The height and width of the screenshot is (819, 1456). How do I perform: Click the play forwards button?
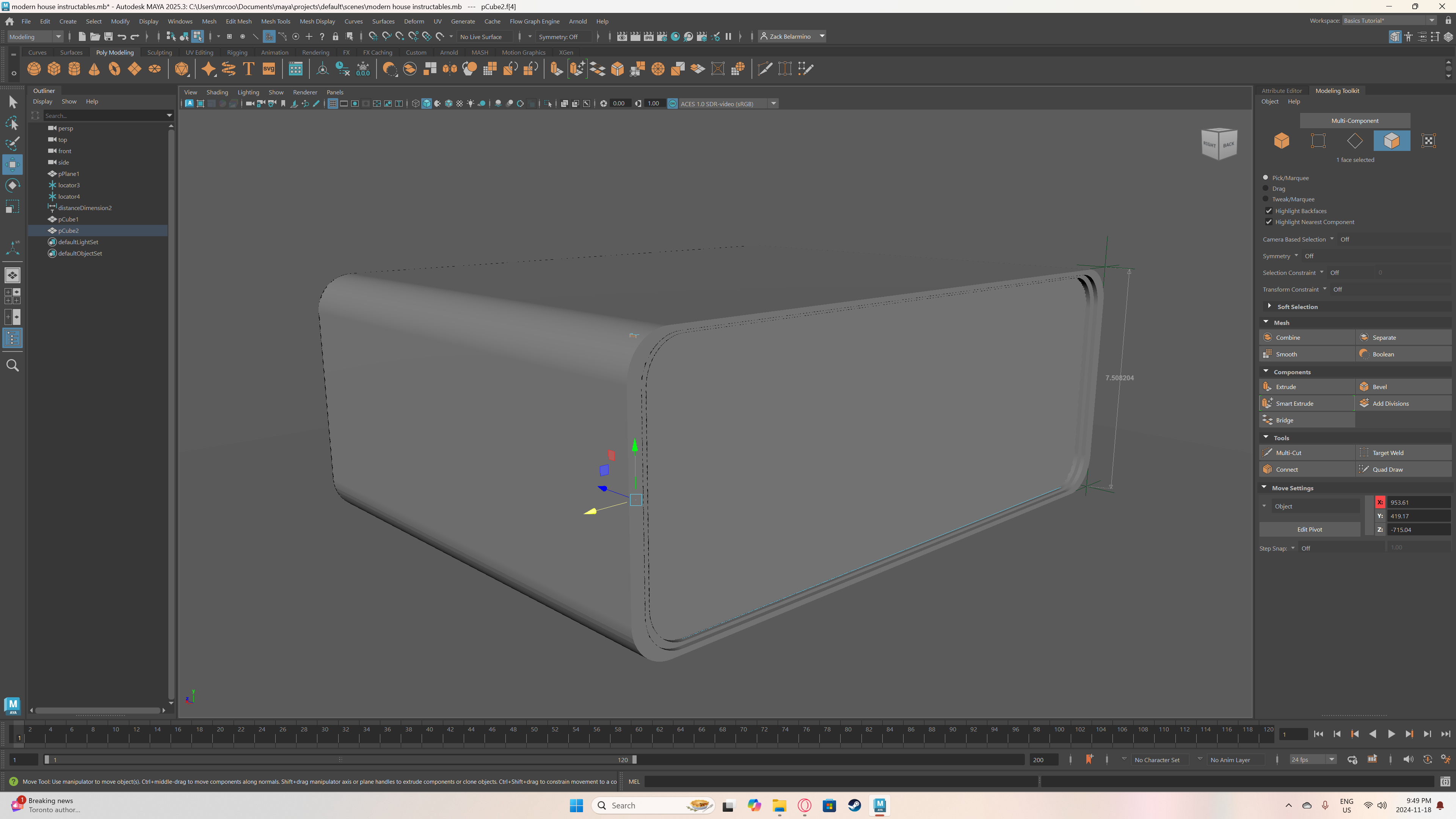tap(1391, 734)
